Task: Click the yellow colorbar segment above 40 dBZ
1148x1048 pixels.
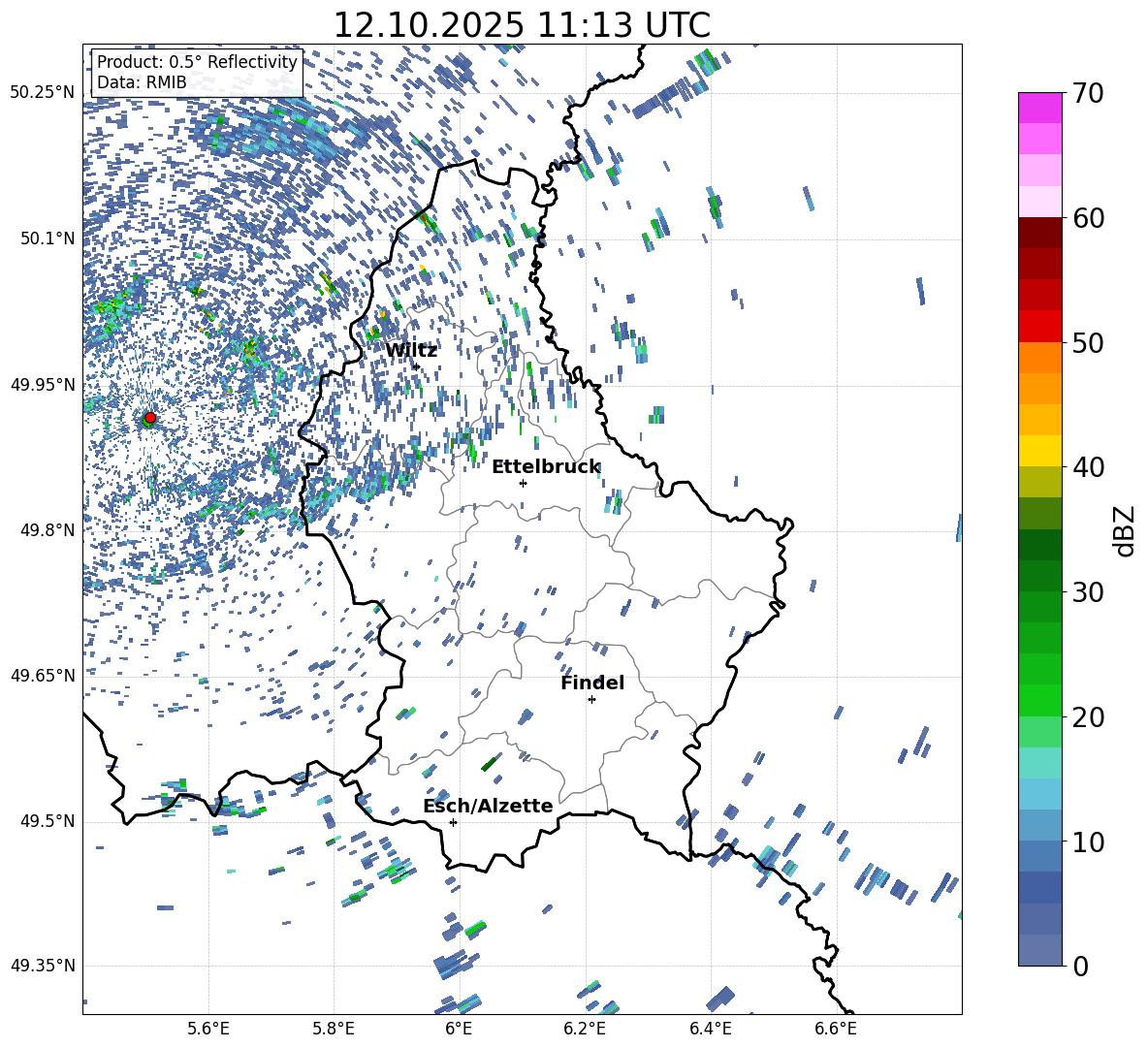Action: (x=1039, y=451)
